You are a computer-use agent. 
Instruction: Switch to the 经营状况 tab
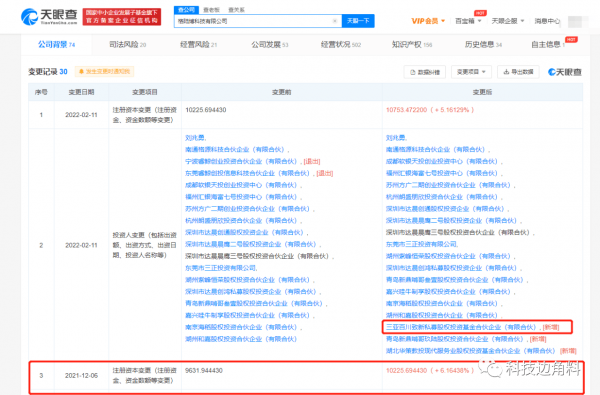[x=341, y=45]
